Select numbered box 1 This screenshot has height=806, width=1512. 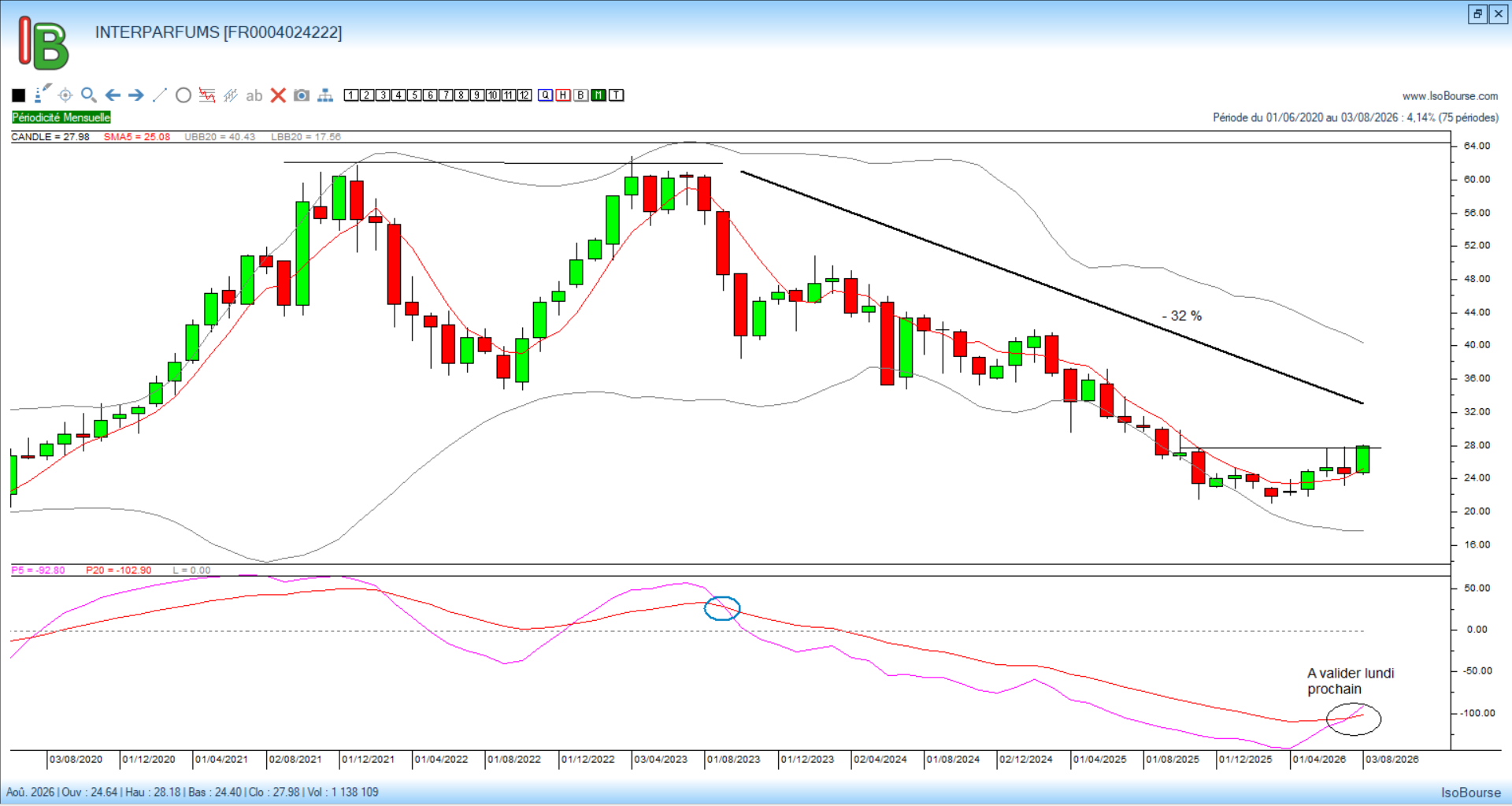click(x=351, y=95)
